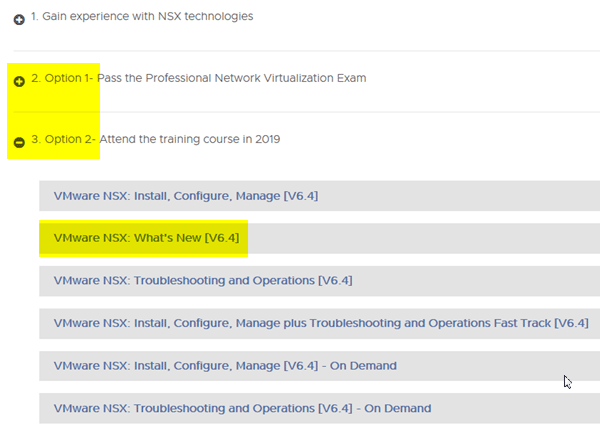The image size is (600, 427).
Task: Collapse the minus icon beside Option 2
Action: coord(19,142)
